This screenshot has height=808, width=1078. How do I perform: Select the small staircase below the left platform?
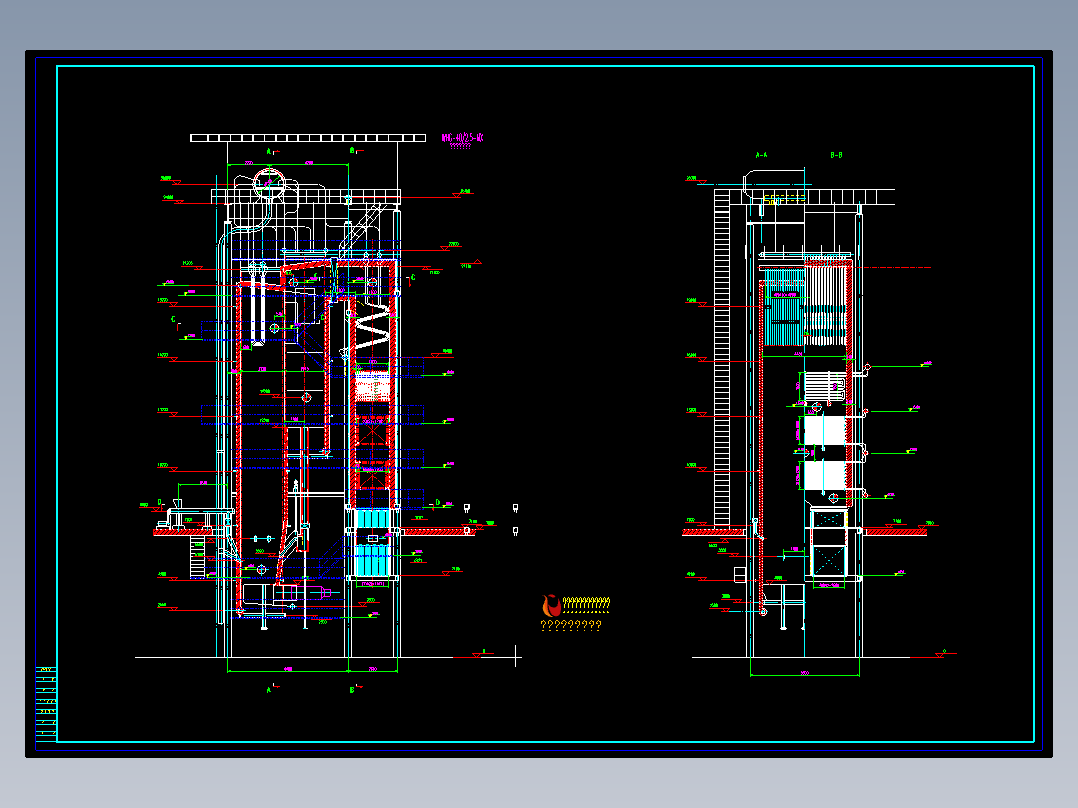(x=197, y=558)
